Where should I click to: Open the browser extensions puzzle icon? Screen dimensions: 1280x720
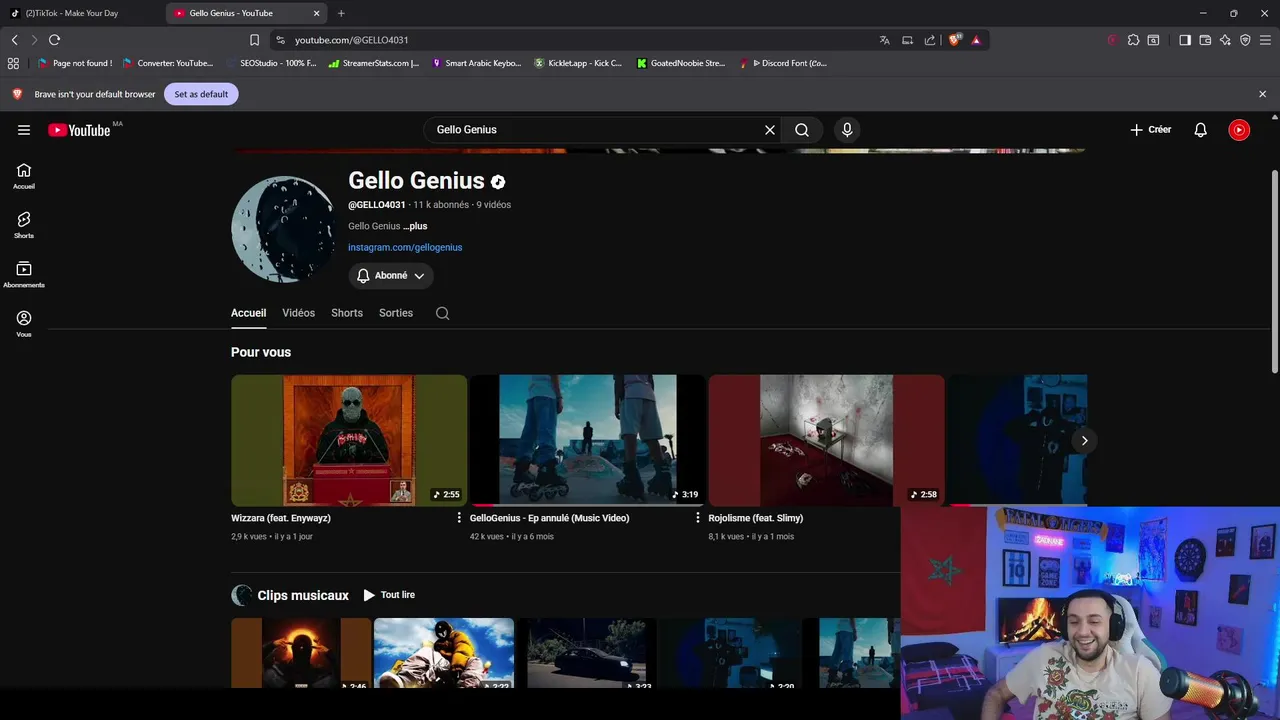(1133, 40)
